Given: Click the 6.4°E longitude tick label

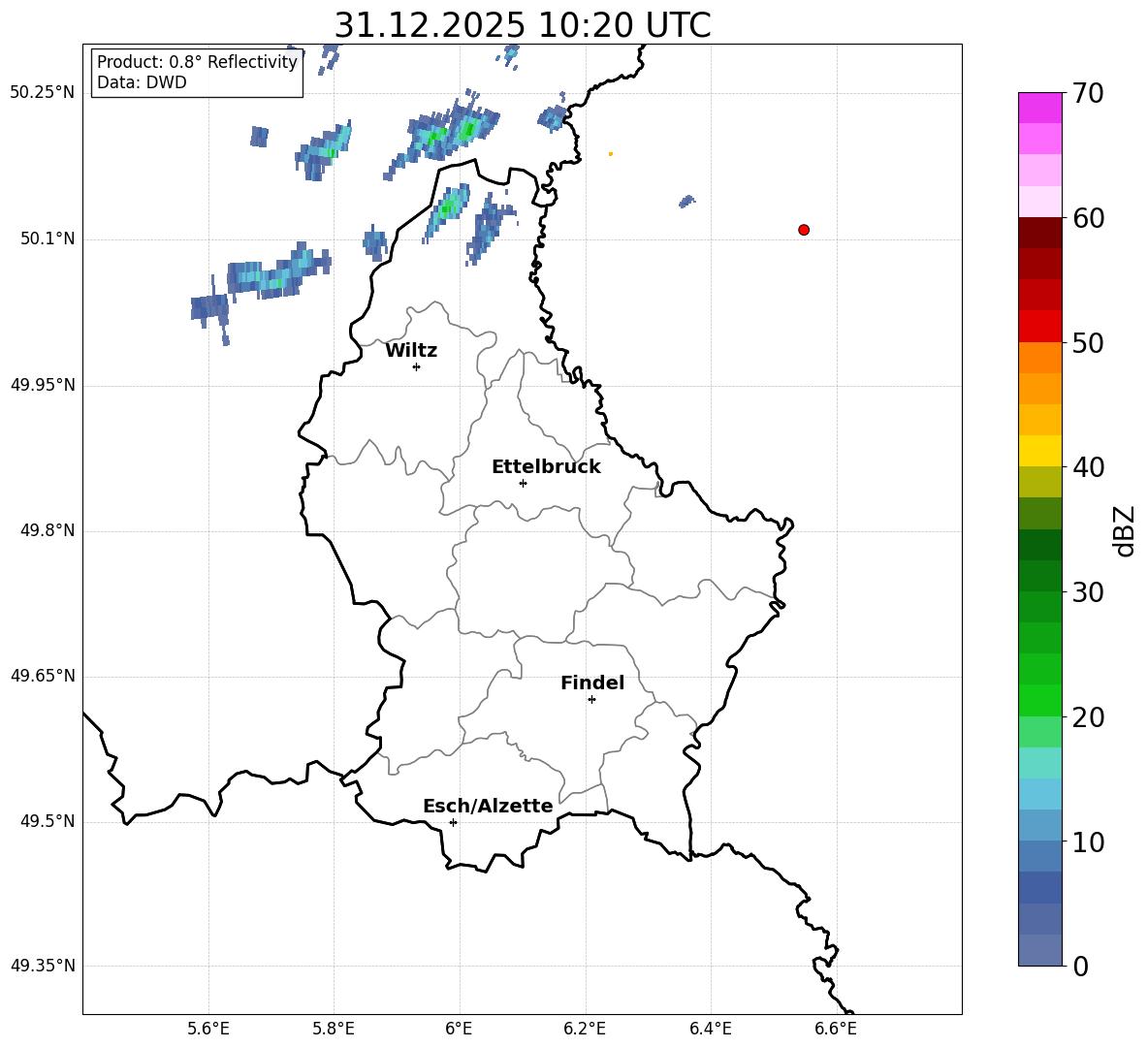Looking at the screenshot, I should tap(710, 1029).
